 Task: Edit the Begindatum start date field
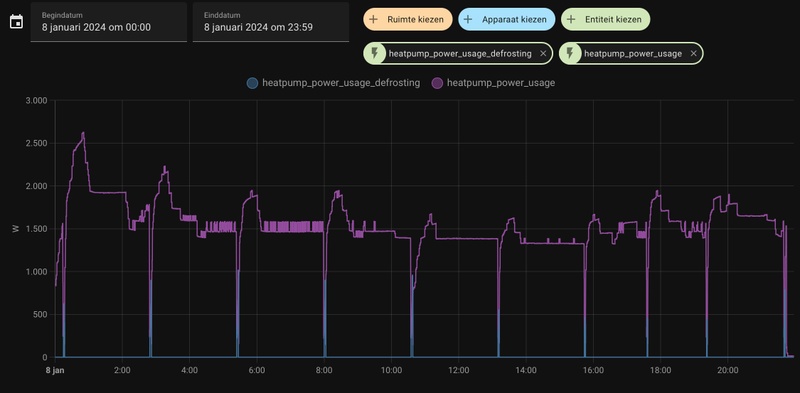click(109, 22)
